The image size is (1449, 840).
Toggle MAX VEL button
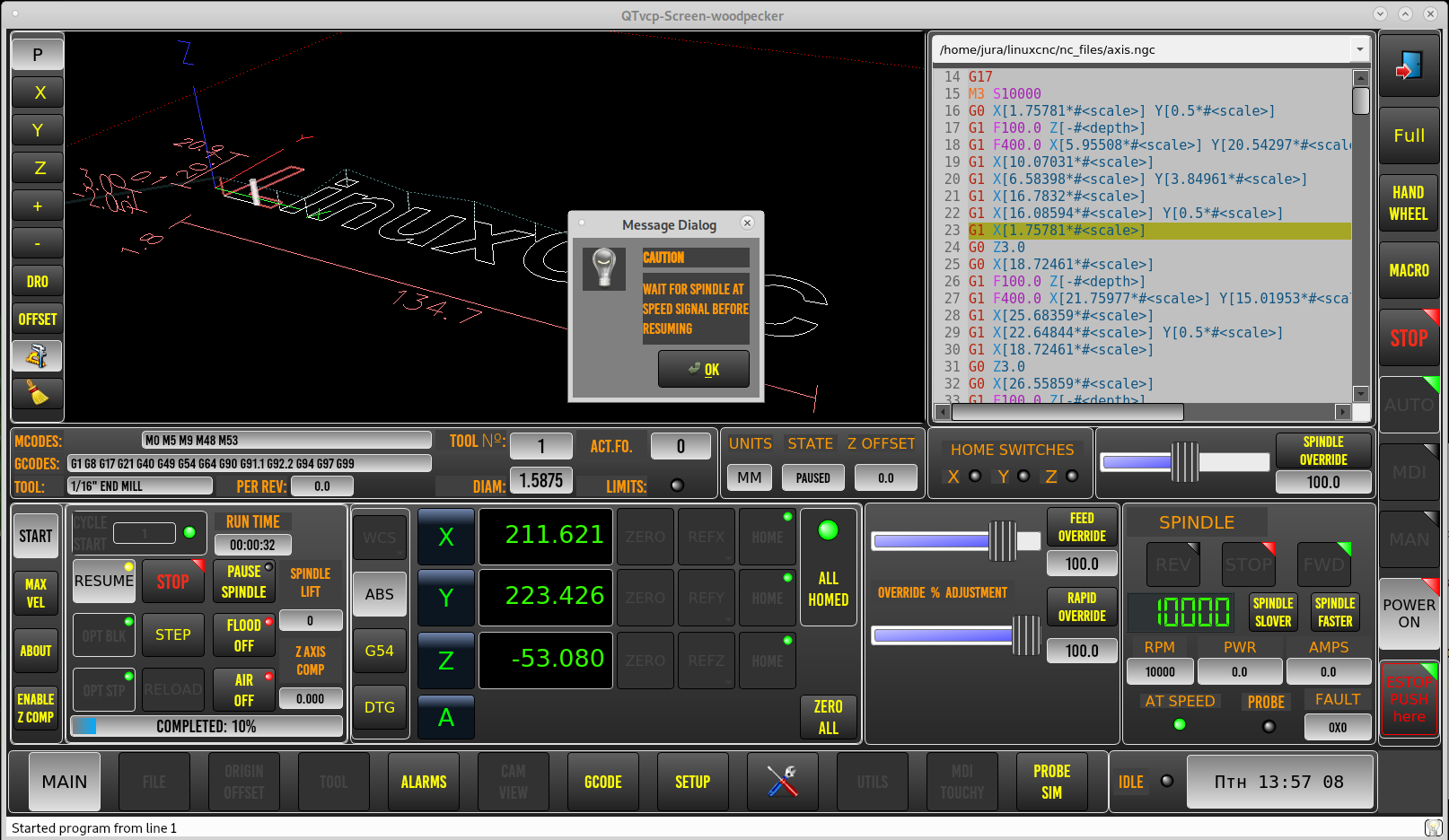[x=36, y=593]
